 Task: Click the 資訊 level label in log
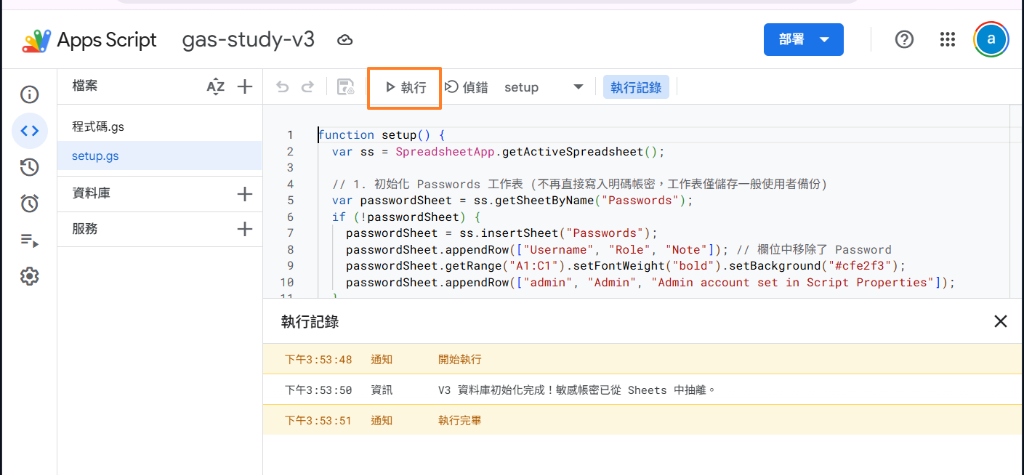(x=382, y=390)
